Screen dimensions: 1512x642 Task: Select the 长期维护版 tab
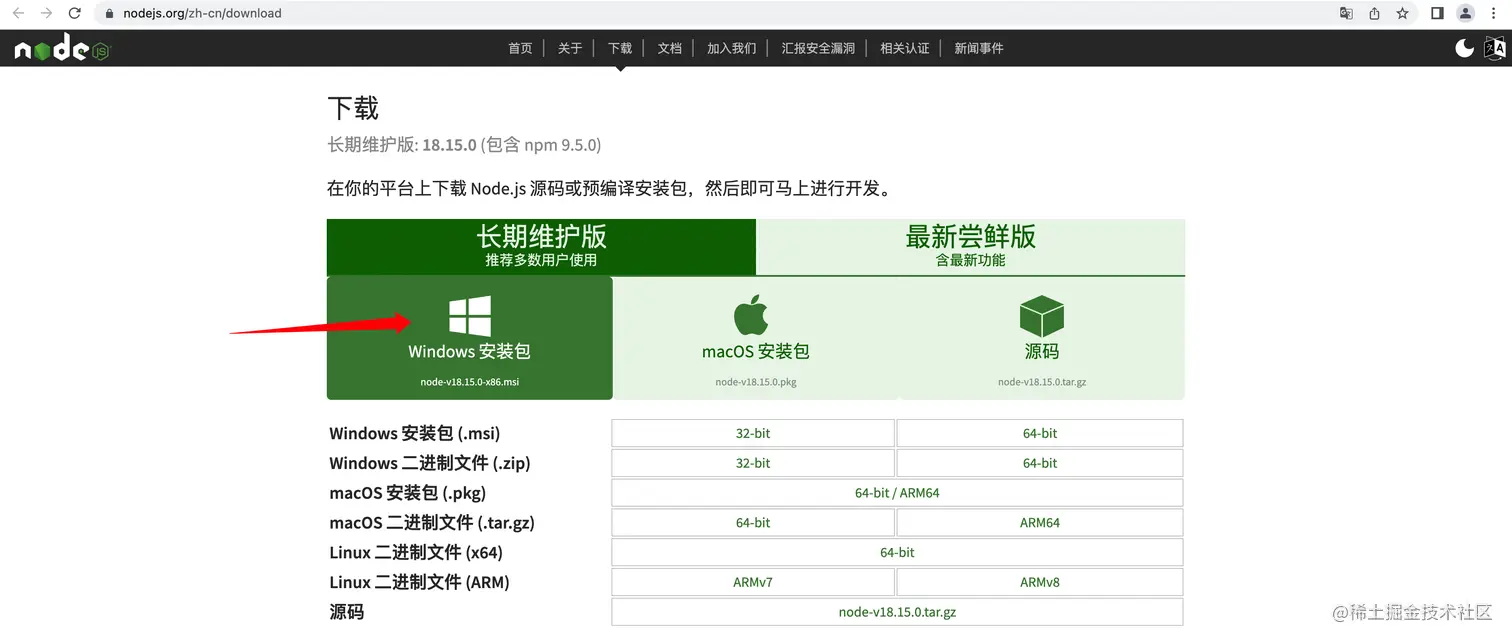pyautogui.click(x=541, y=247)
